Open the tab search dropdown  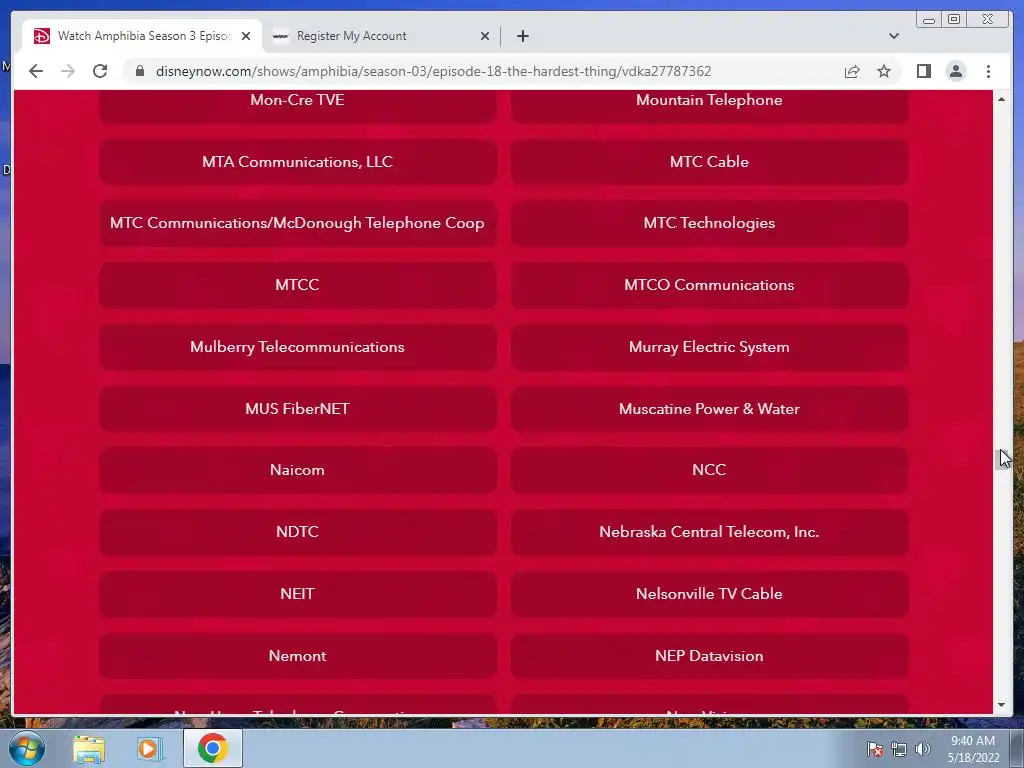(x=893, y=36)
